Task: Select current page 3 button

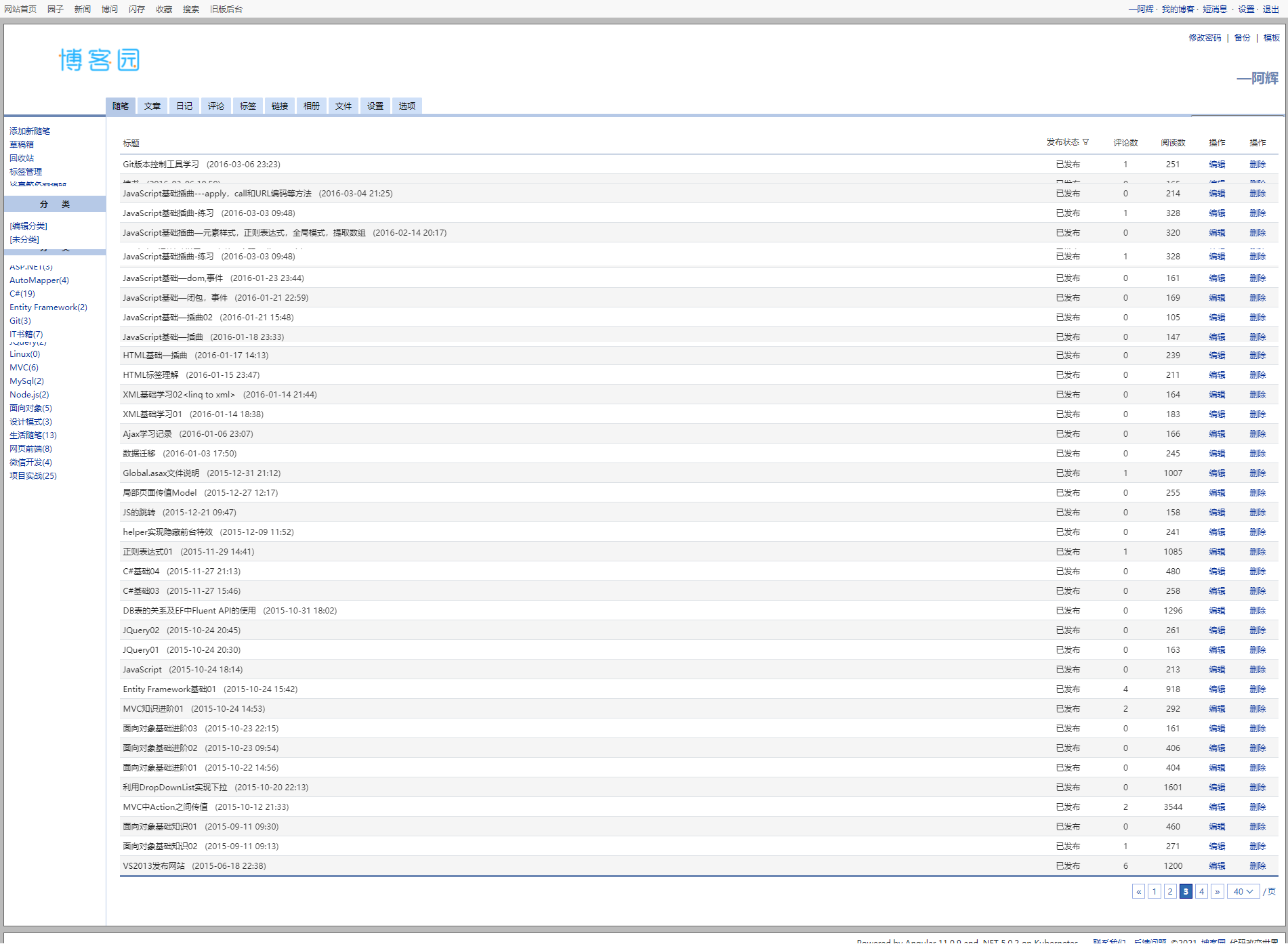Action: (1186, 891)
